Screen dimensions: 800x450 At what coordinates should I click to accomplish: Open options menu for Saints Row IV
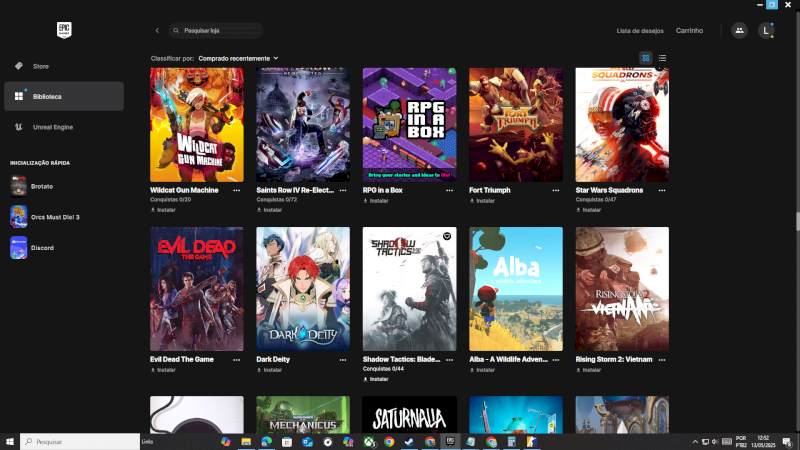tap(343, 190)
